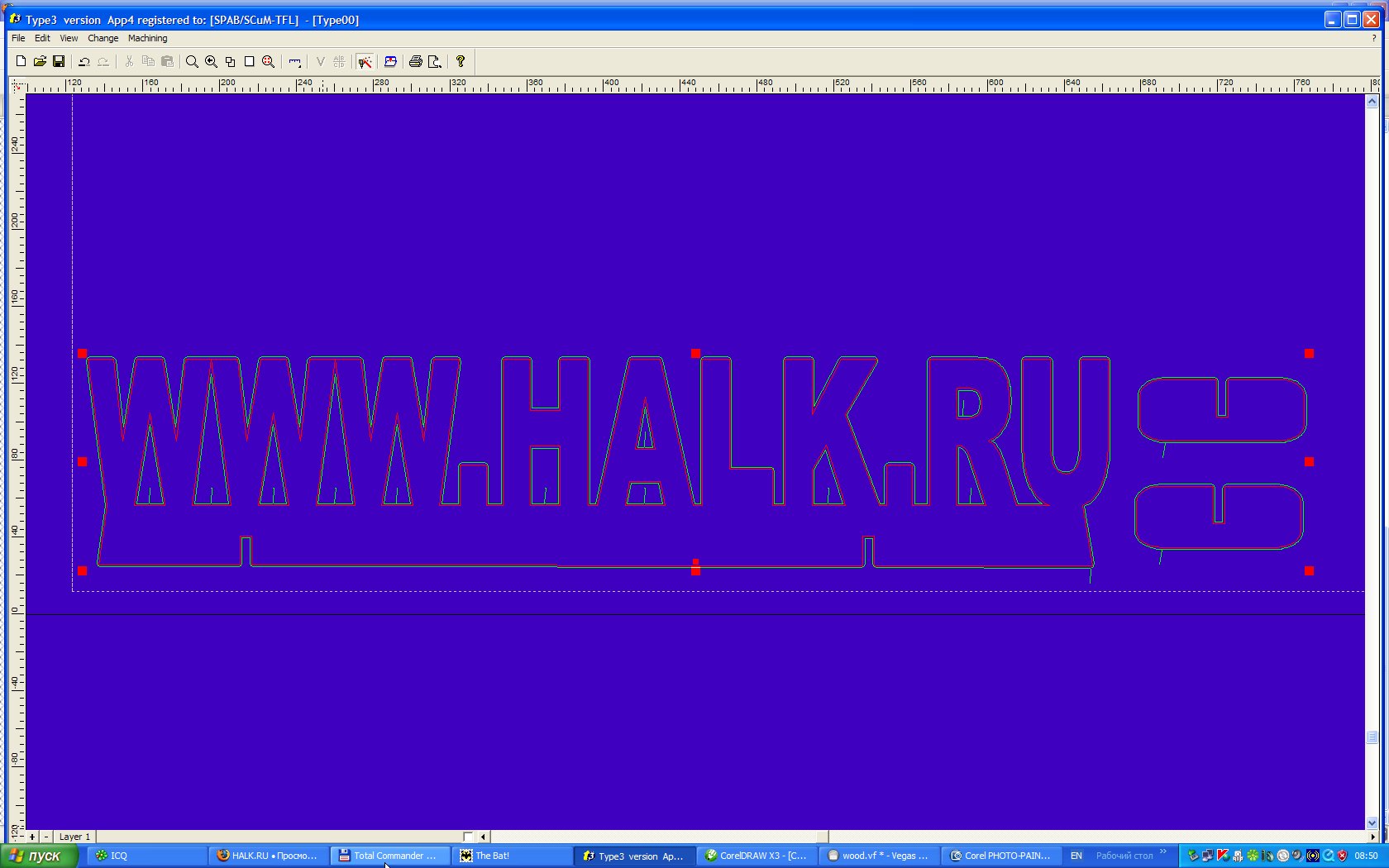This screenshot has width=1389, height=868.
Task: Click the plus button to add a layer
Action: point(32,837)
